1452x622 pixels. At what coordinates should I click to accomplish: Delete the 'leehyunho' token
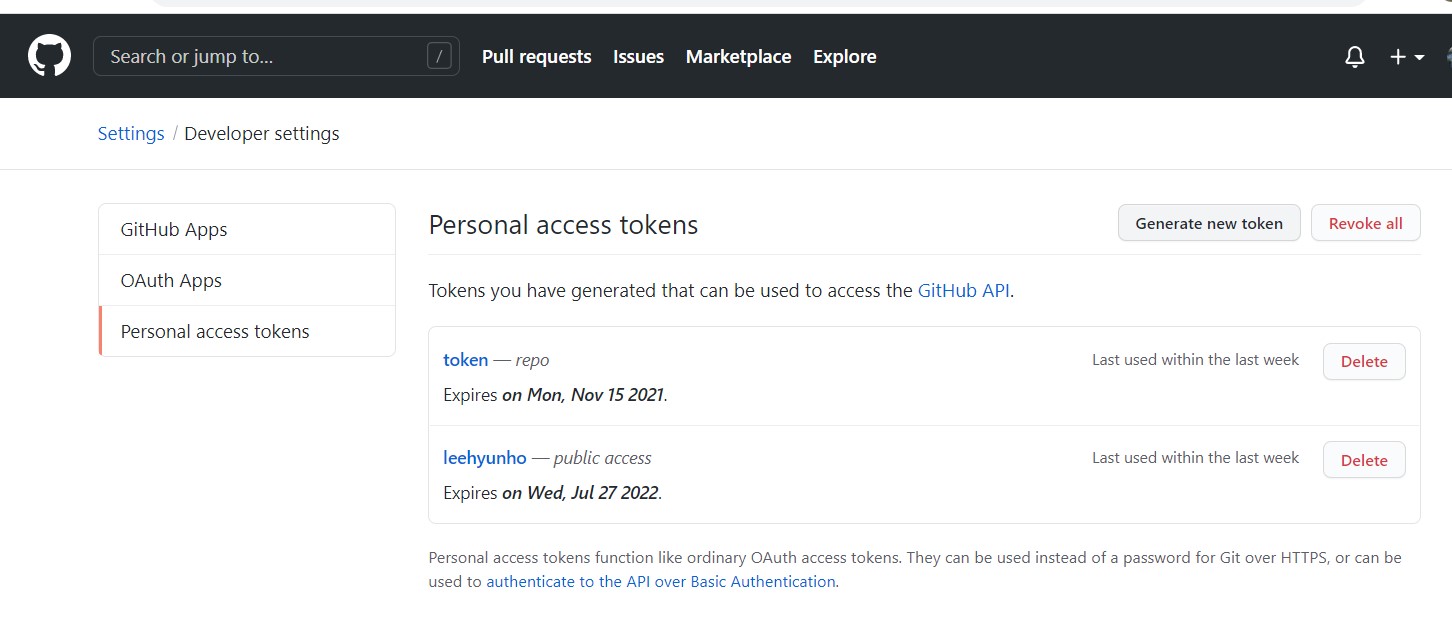click(x=1364, y=459)
